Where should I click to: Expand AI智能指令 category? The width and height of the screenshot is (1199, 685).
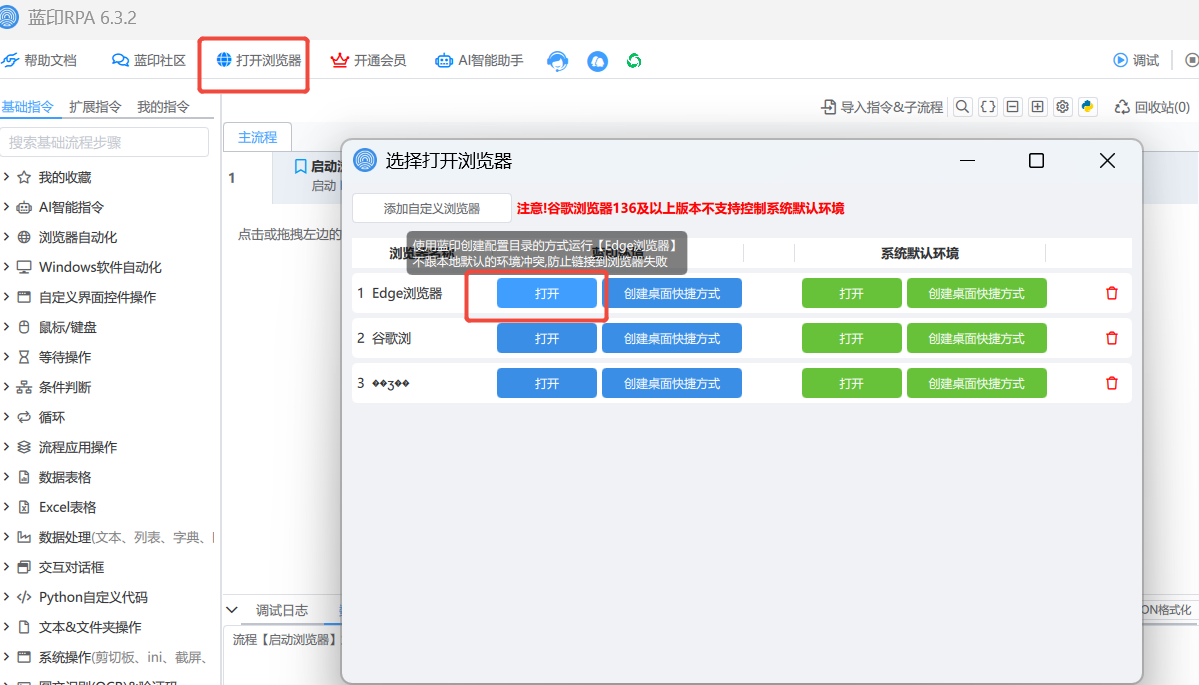6,206
